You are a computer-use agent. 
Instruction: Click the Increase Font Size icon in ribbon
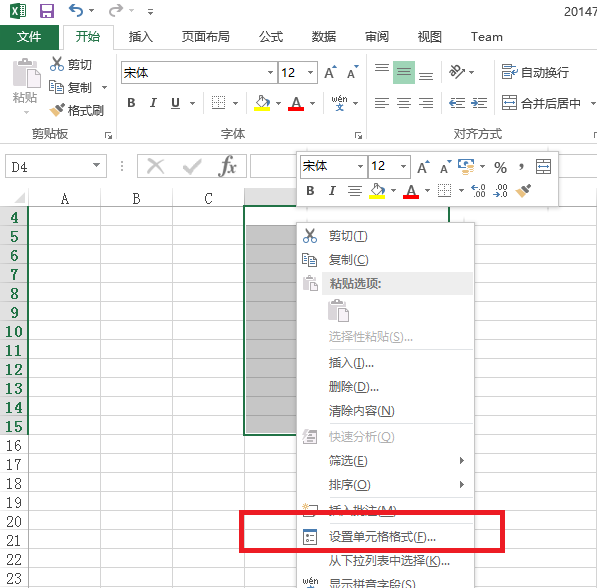coord(330,72)
